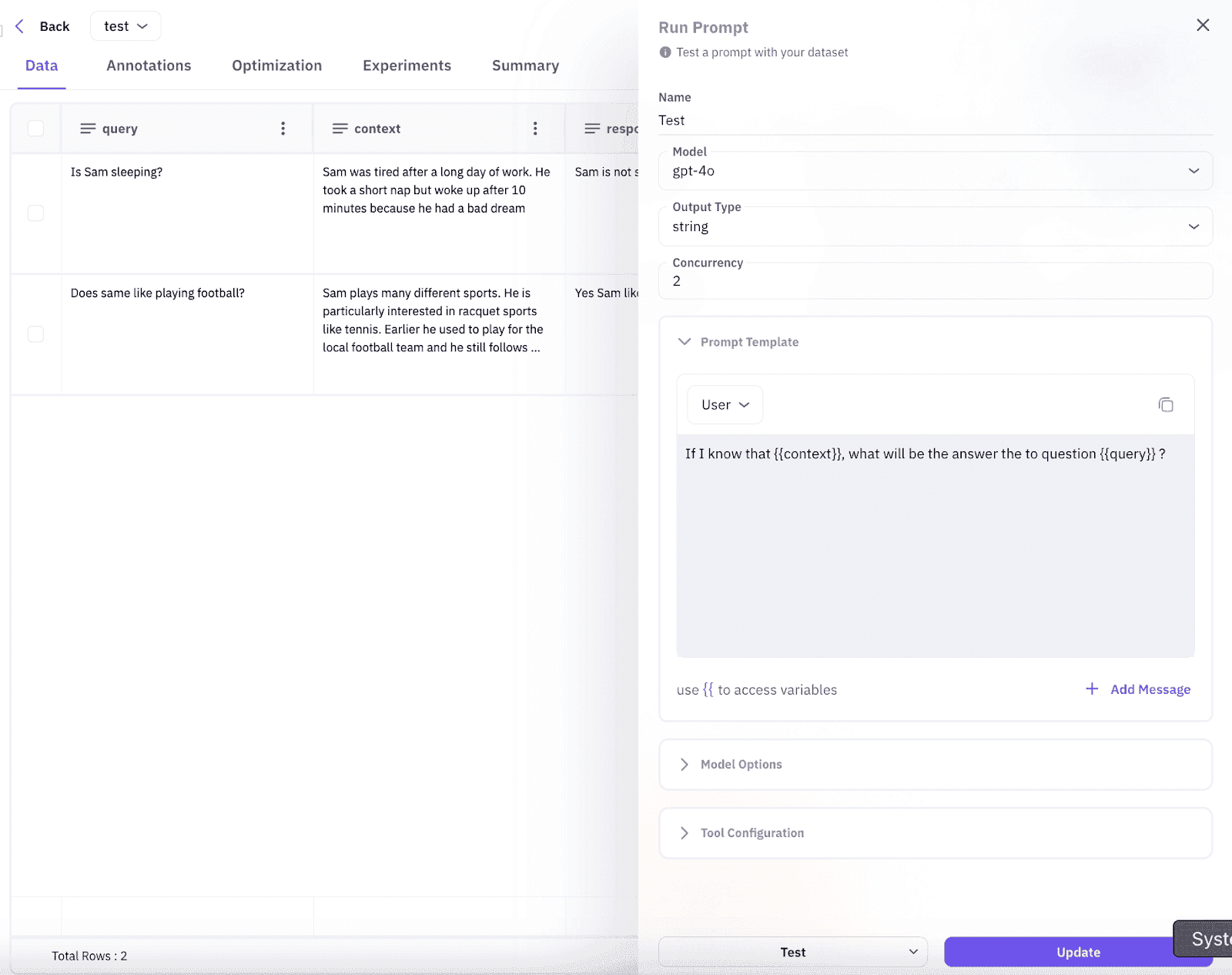Collapse the Prompt Template section
The image size is (1232, 975).
coord(684,342)
